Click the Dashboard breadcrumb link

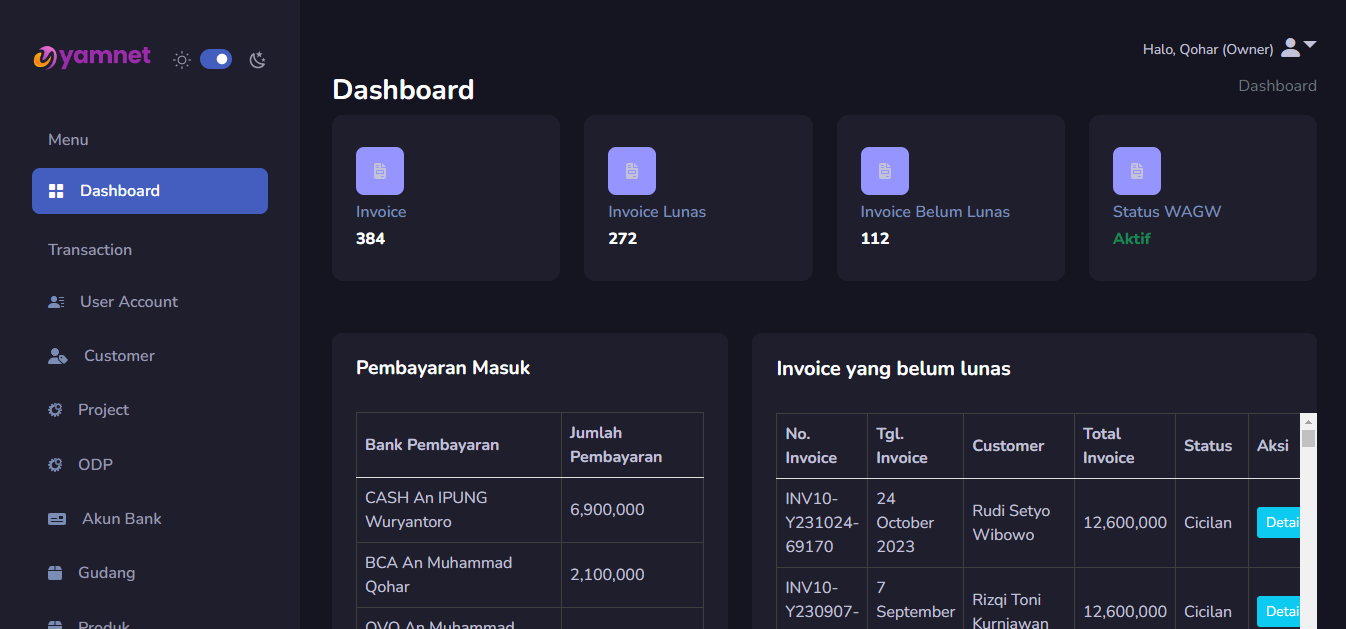[1277, 86]
